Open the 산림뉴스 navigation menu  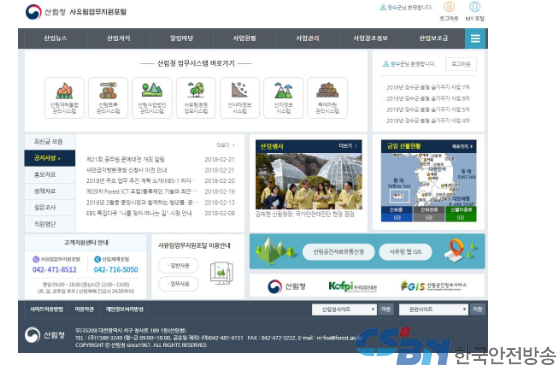tap(55, 38)
